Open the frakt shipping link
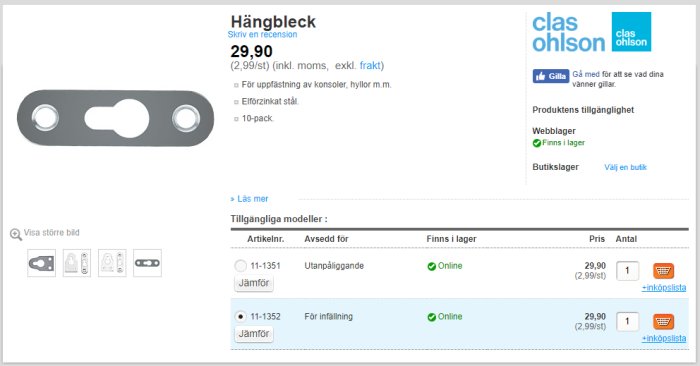 coord(370,66)
